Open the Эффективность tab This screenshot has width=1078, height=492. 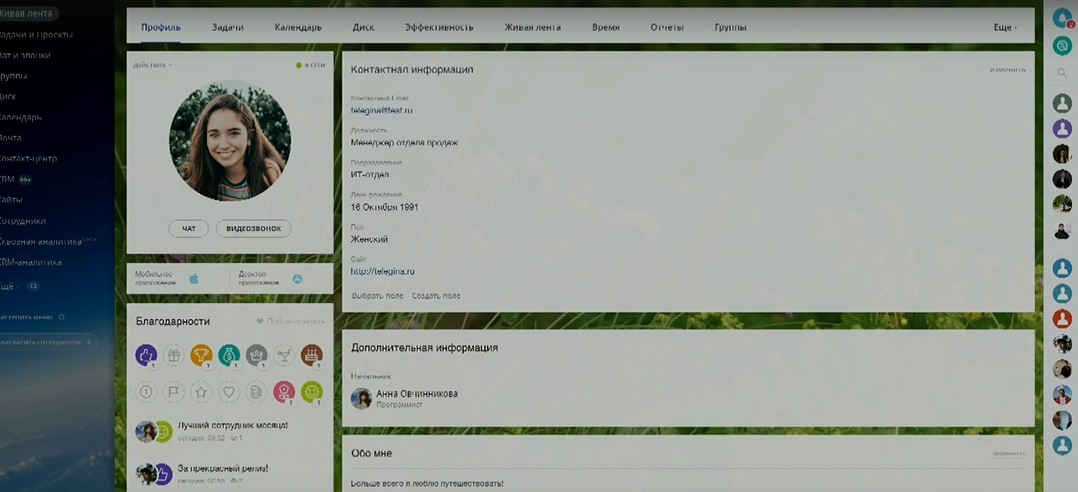(x=439, y=27)
